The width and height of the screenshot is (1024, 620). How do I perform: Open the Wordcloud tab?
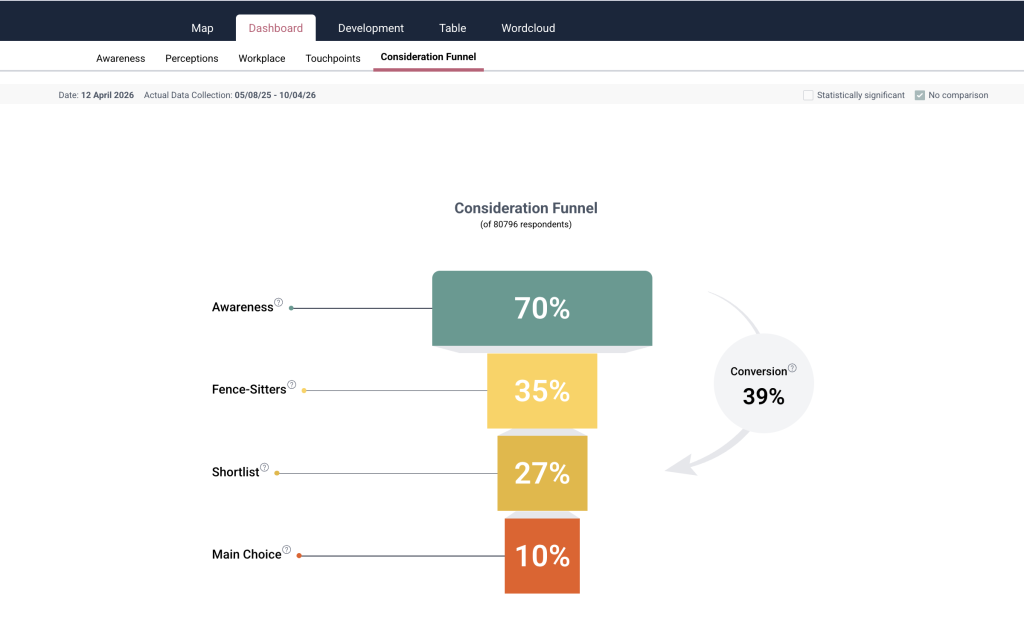point(528,28)
